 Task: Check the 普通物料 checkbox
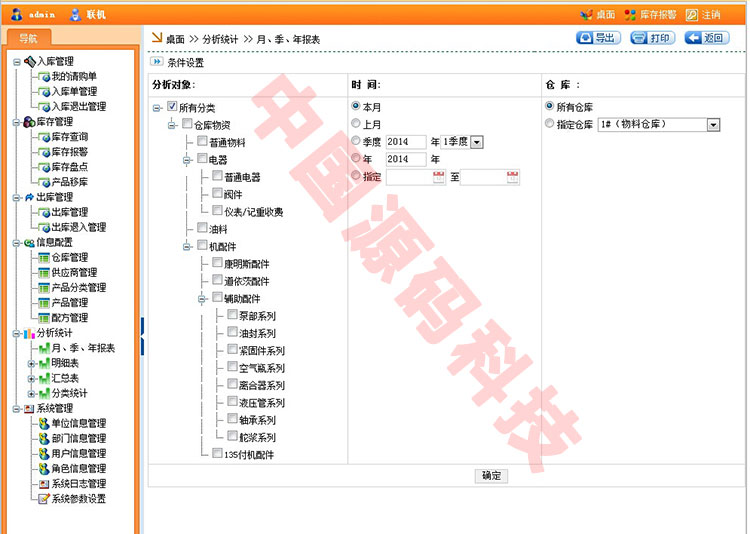(x=202, y=141)
